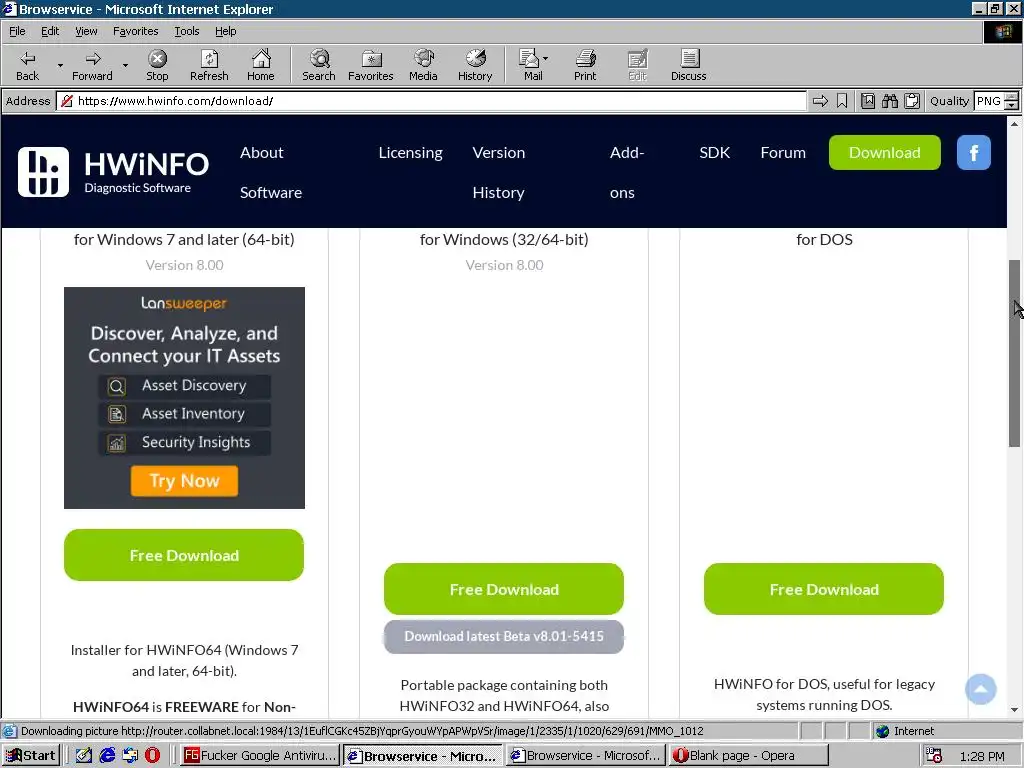Click the address bar URL field
The image size is (1024, 768).
[432, 101]
